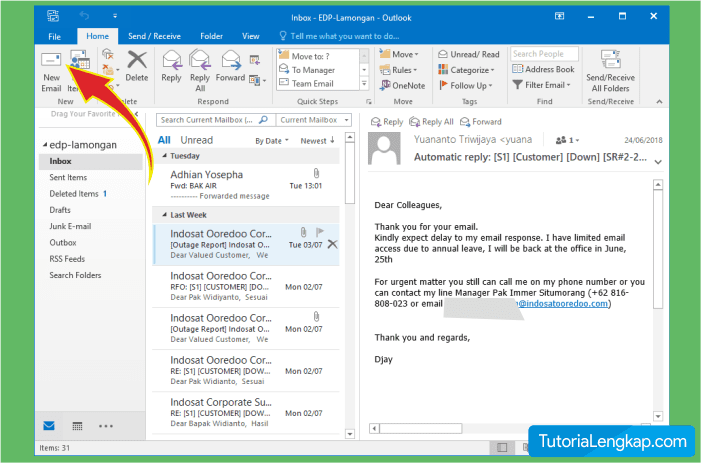701x463 pixels.
Task: Open the Calendar view in the navigation bar
Action: 77,426
